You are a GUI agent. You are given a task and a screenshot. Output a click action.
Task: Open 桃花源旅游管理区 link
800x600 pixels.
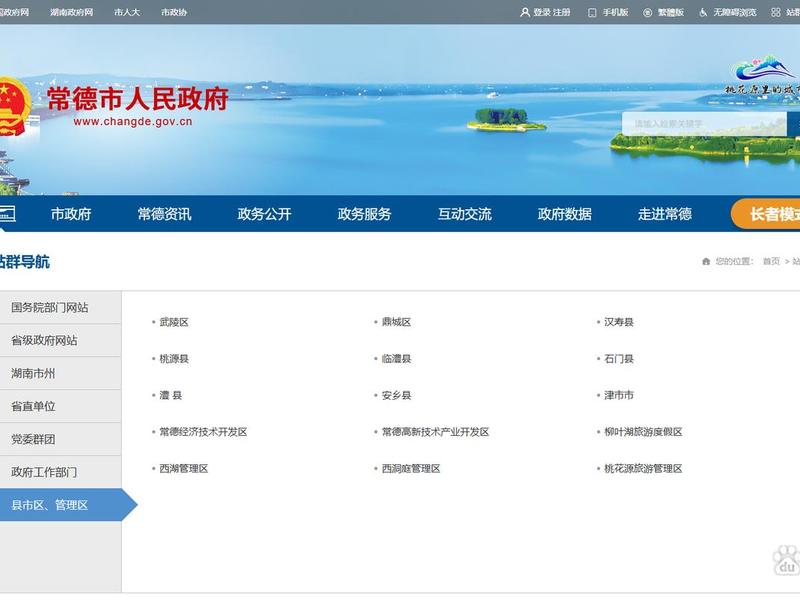click(643, 469)
